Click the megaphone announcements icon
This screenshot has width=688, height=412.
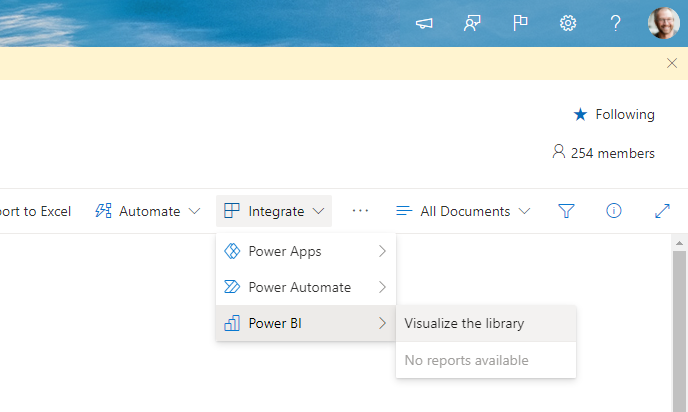[424, 23]
